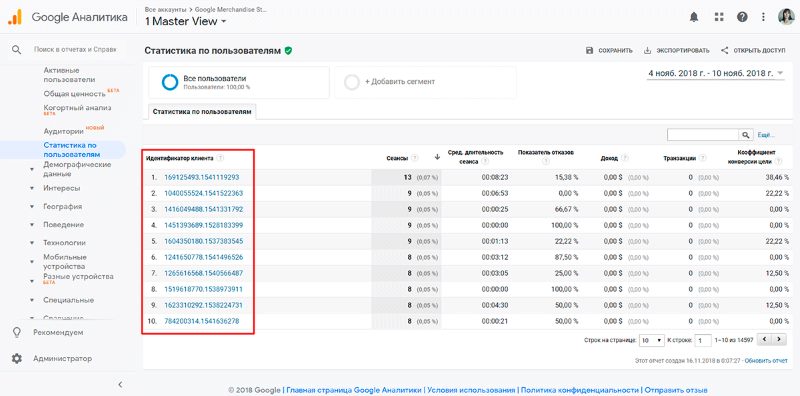Select Статистика по пользователям in sidebar
800x396 pixels.
pos(72,150)
